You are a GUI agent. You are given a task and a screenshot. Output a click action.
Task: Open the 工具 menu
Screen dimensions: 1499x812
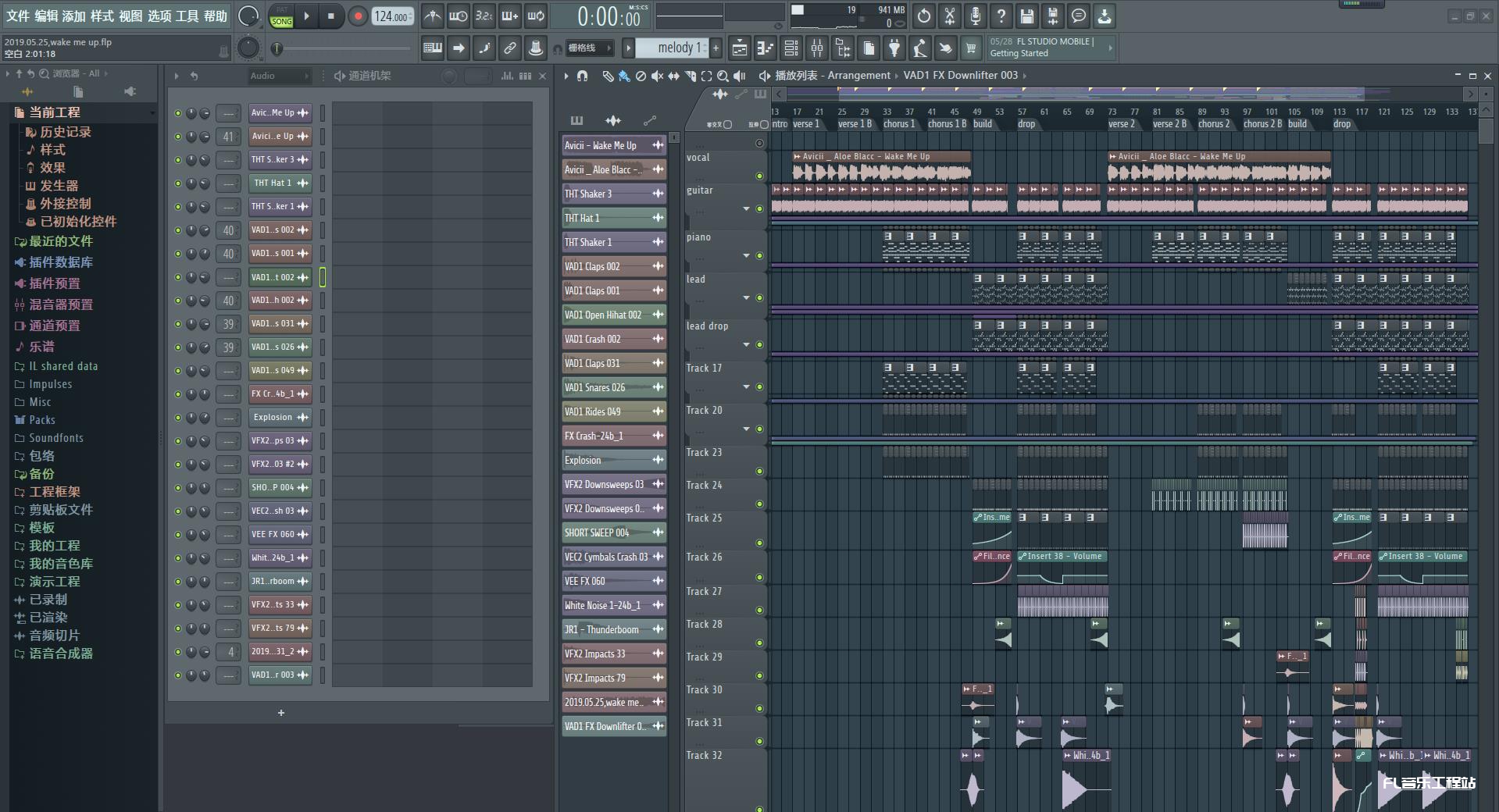click(x=187, y=16)
